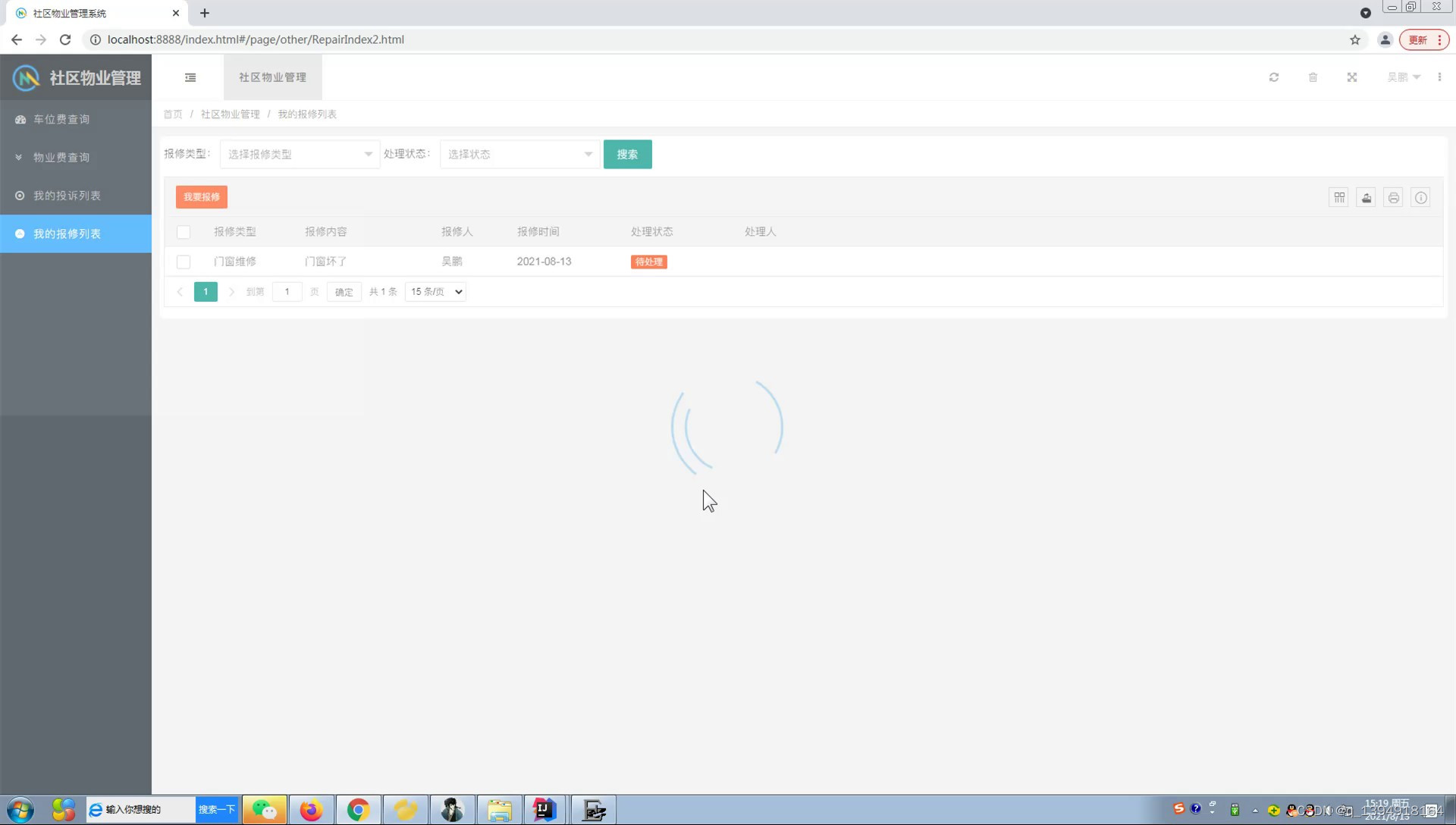The image size is (1456, 825).
Task: Toggle fullscreen with the expand icon
Action: click(1352, 77)
